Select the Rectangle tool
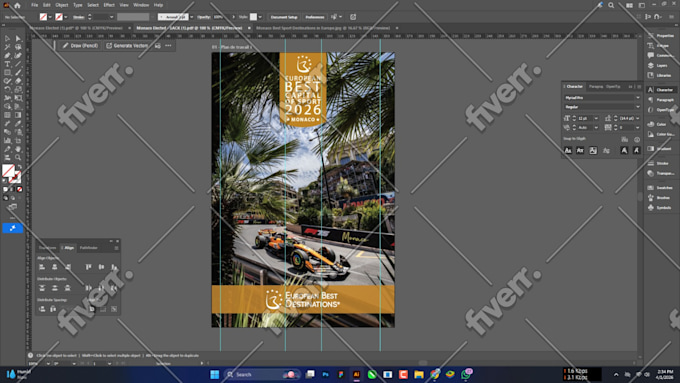 pyautogui.click(x=7, y=72)
